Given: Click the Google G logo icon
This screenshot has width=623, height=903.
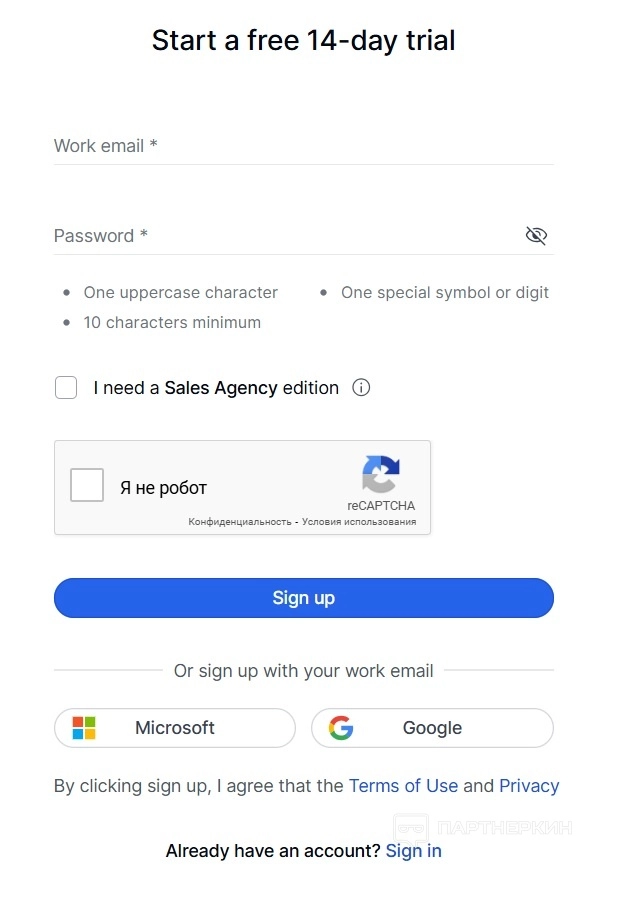Looking at the screenshot, I should [341, 728].
